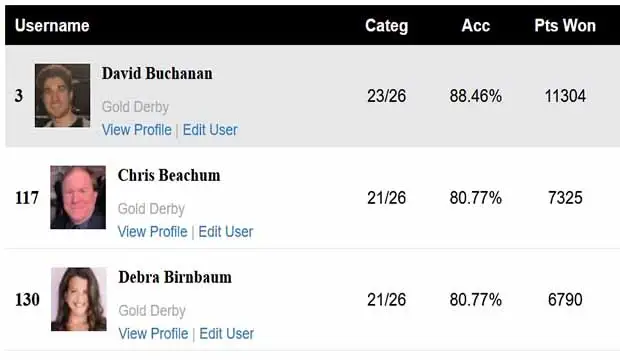The image size is (620, 360).
Task: Click the rank number 117
Action: tap(27, 198)
